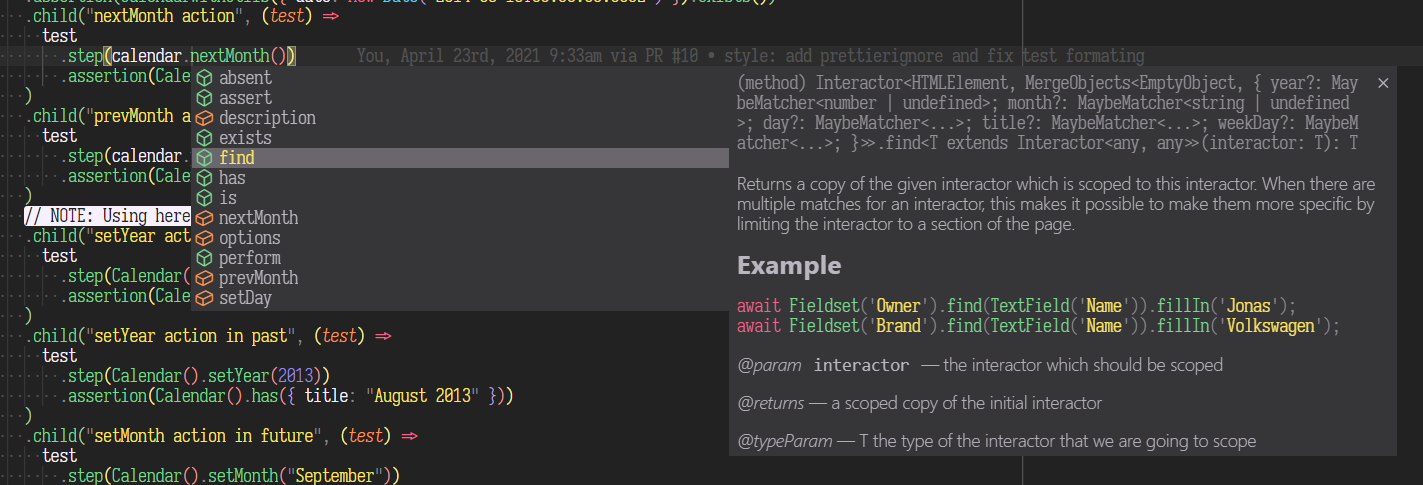
Task: Select 'perform' from suggestion list
Action: click(x=250, y=258)
